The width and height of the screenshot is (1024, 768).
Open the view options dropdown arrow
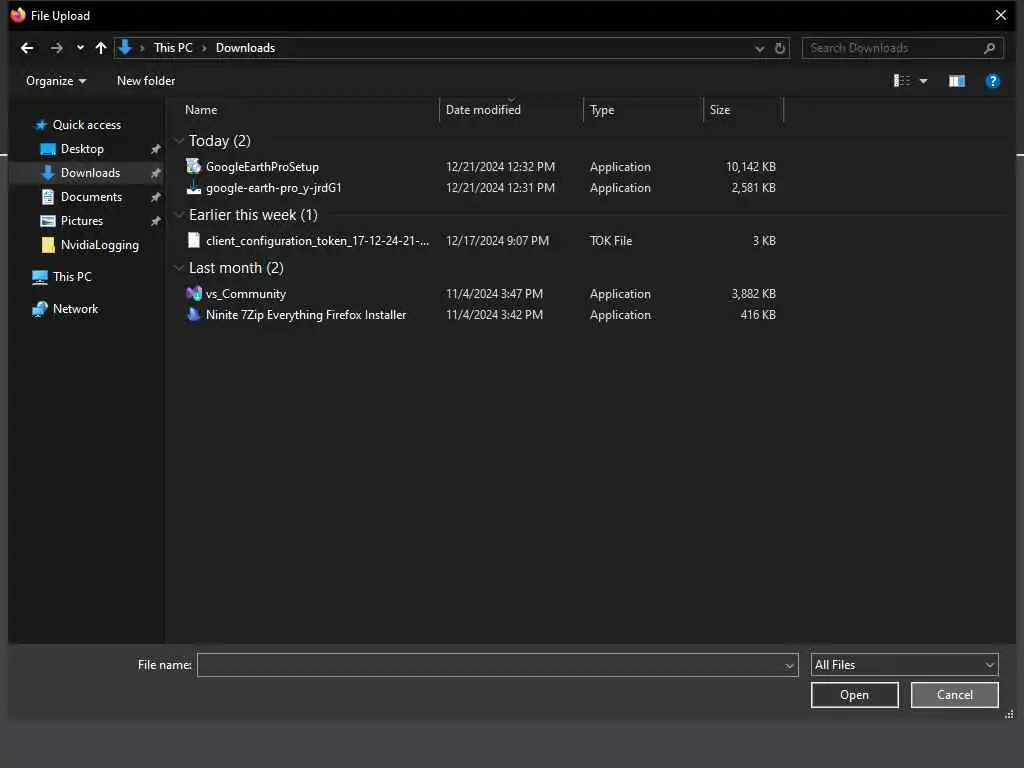(923, 81)
